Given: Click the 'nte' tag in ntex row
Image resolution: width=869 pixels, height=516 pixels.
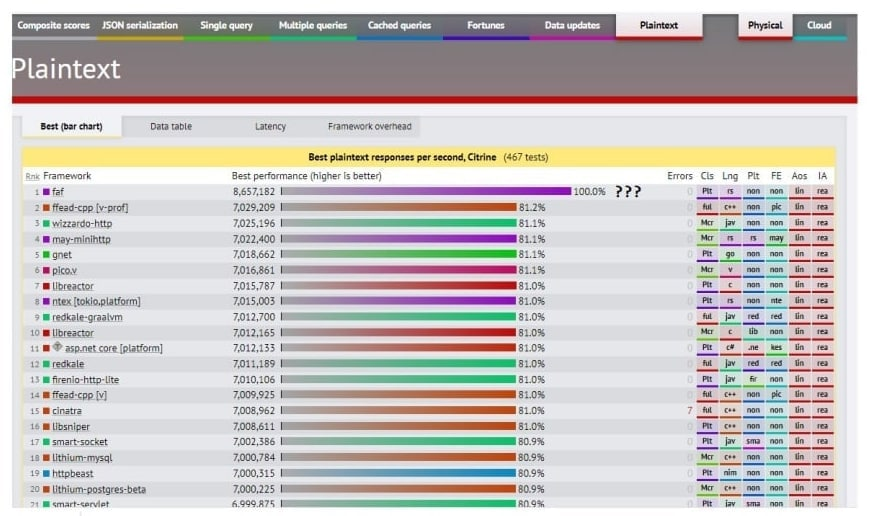Looking at the screenshot, I should click(776, 300).
